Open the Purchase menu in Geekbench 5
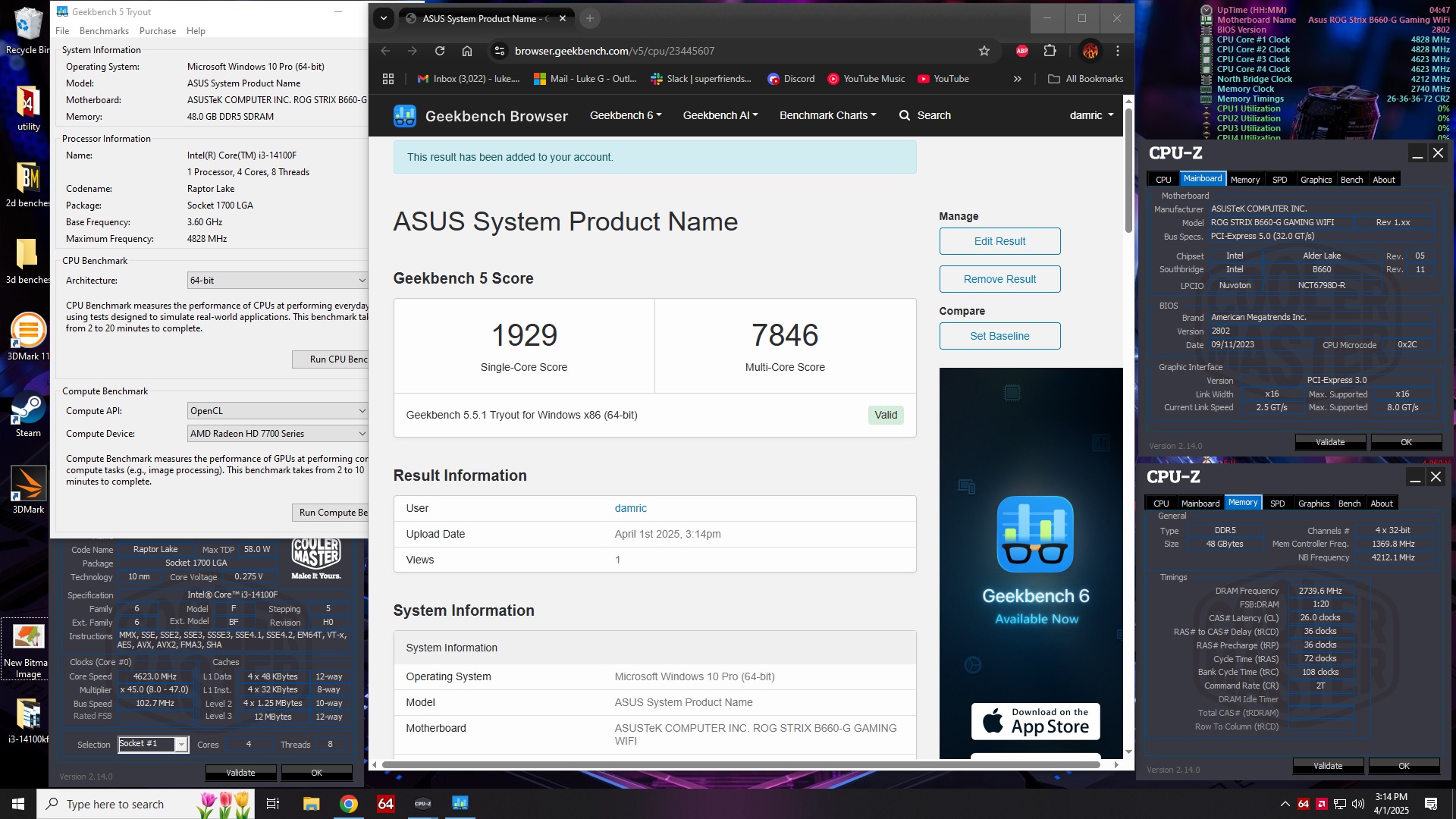 [158, 31]
